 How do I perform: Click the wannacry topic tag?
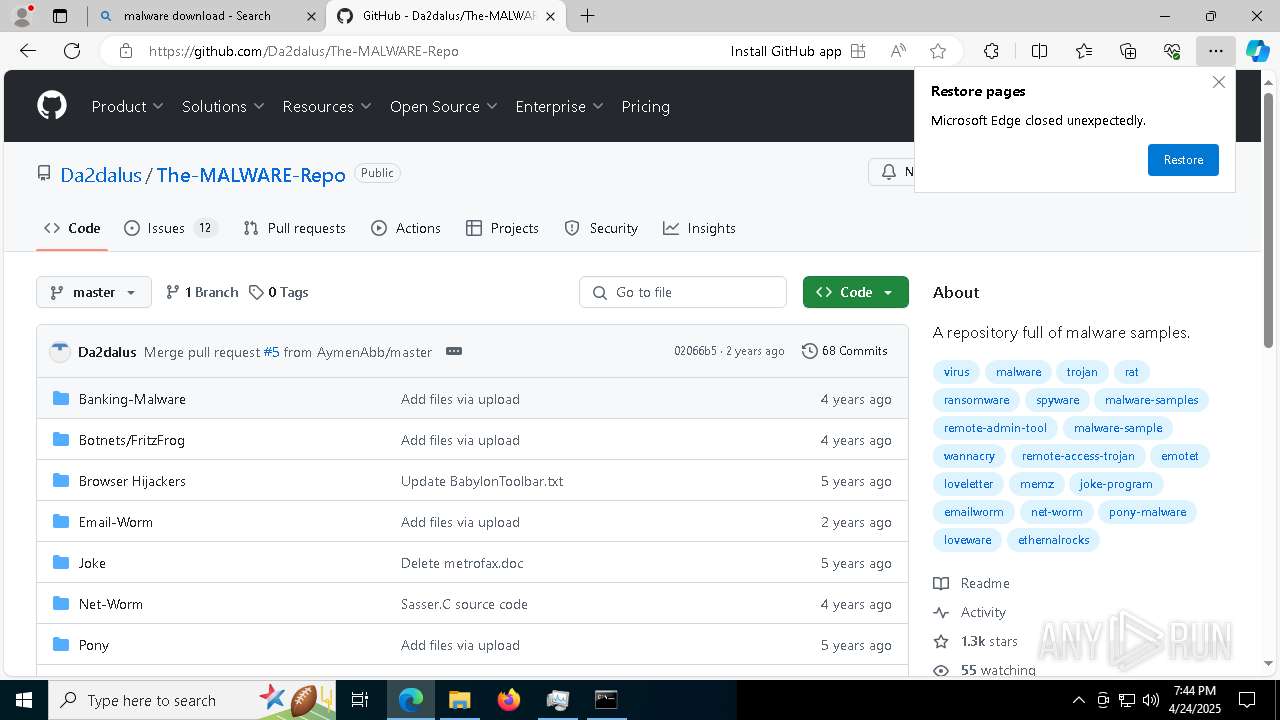969,456
